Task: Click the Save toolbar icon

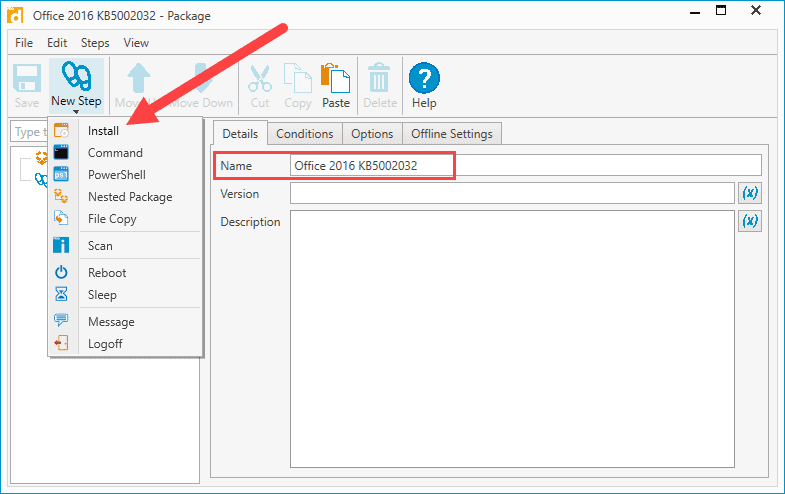Action: point(27,79)
